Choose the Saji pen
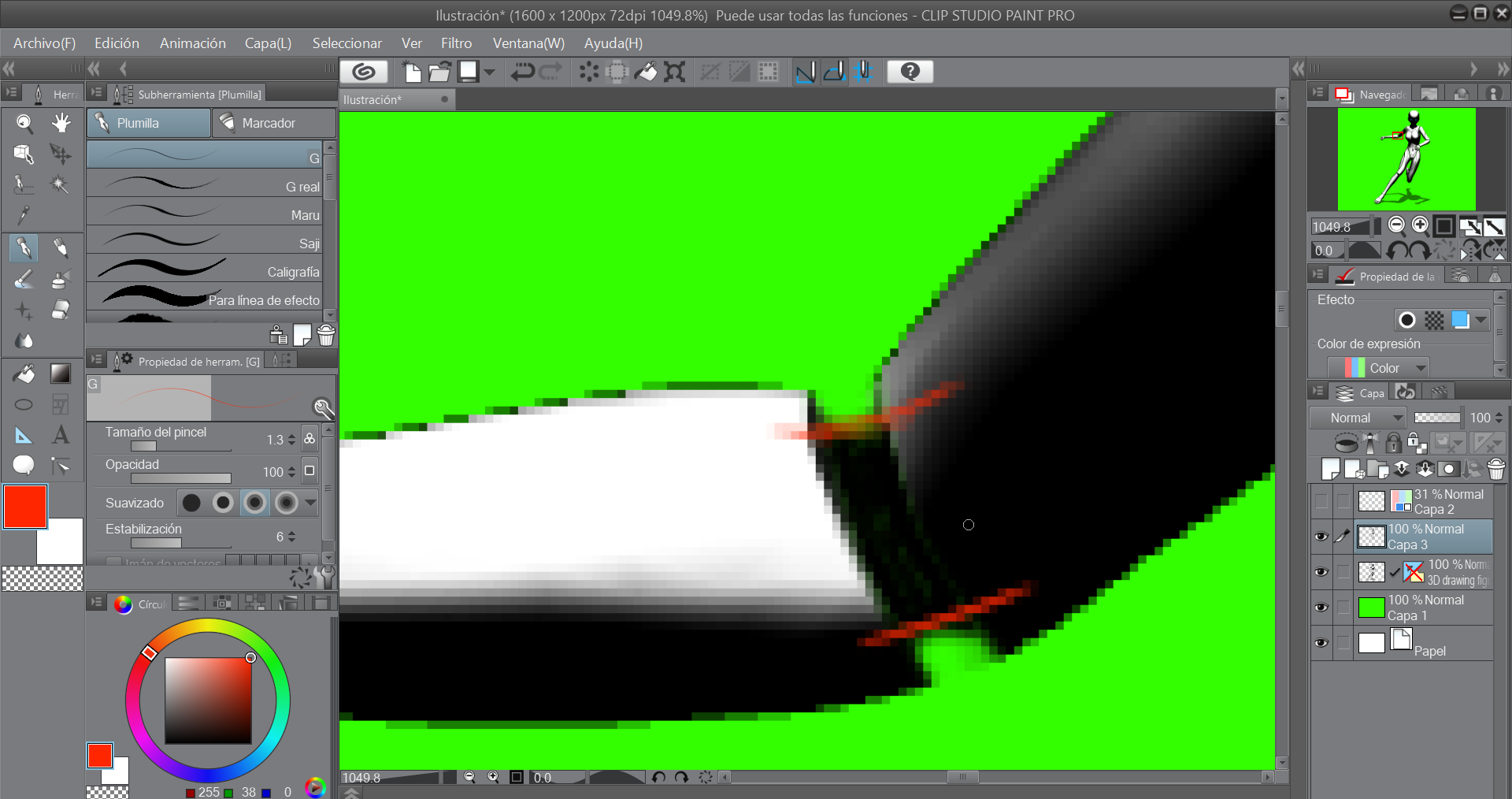1512x799 pixels. pos(205,240)
